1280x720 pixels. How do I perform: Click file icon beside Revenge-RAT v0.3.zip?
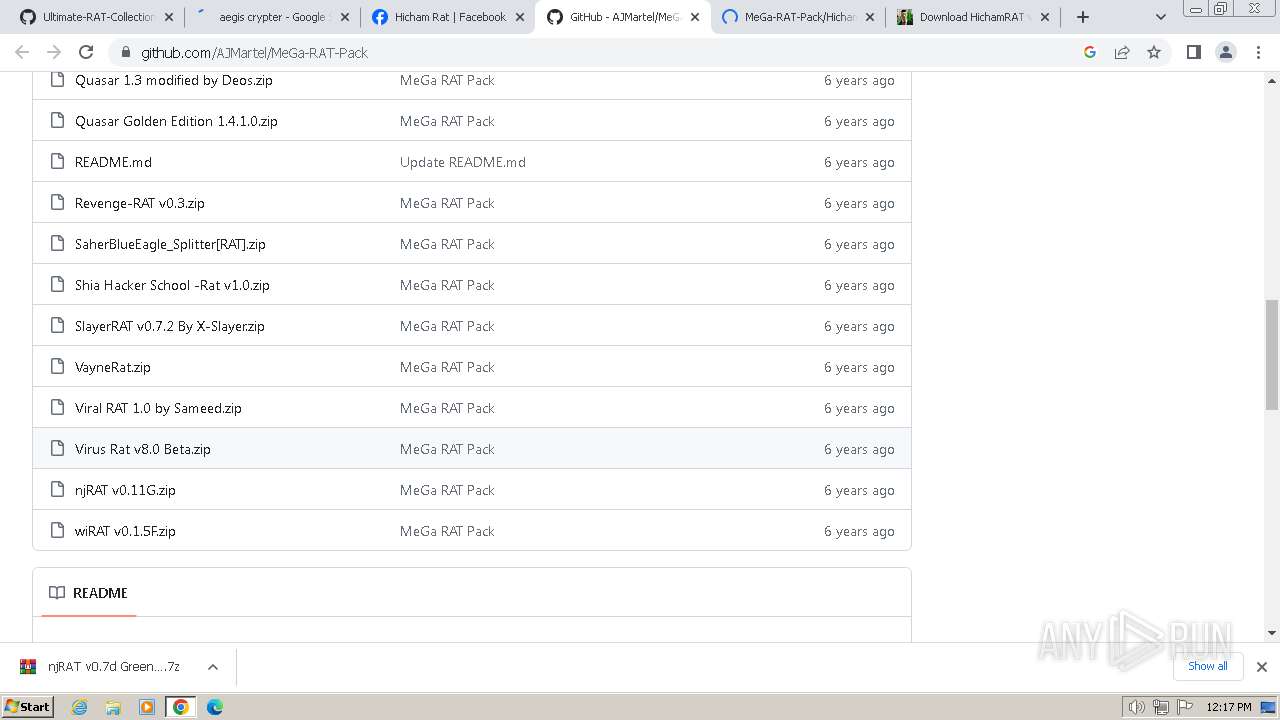click(56, 203)
